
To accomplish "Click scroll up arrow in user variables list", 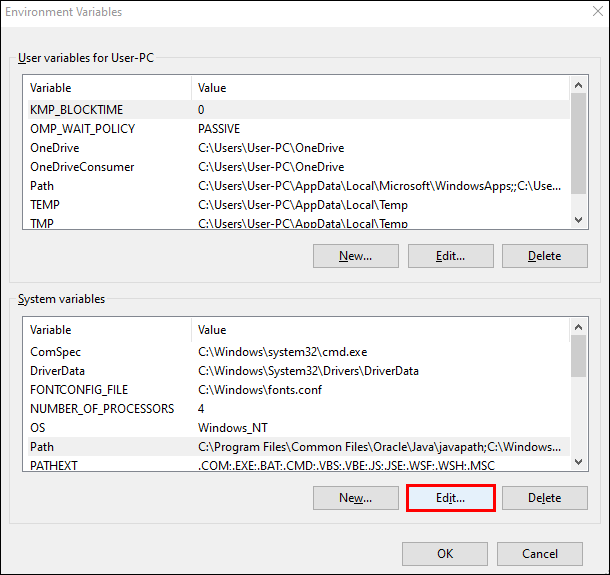I will 578,85.
